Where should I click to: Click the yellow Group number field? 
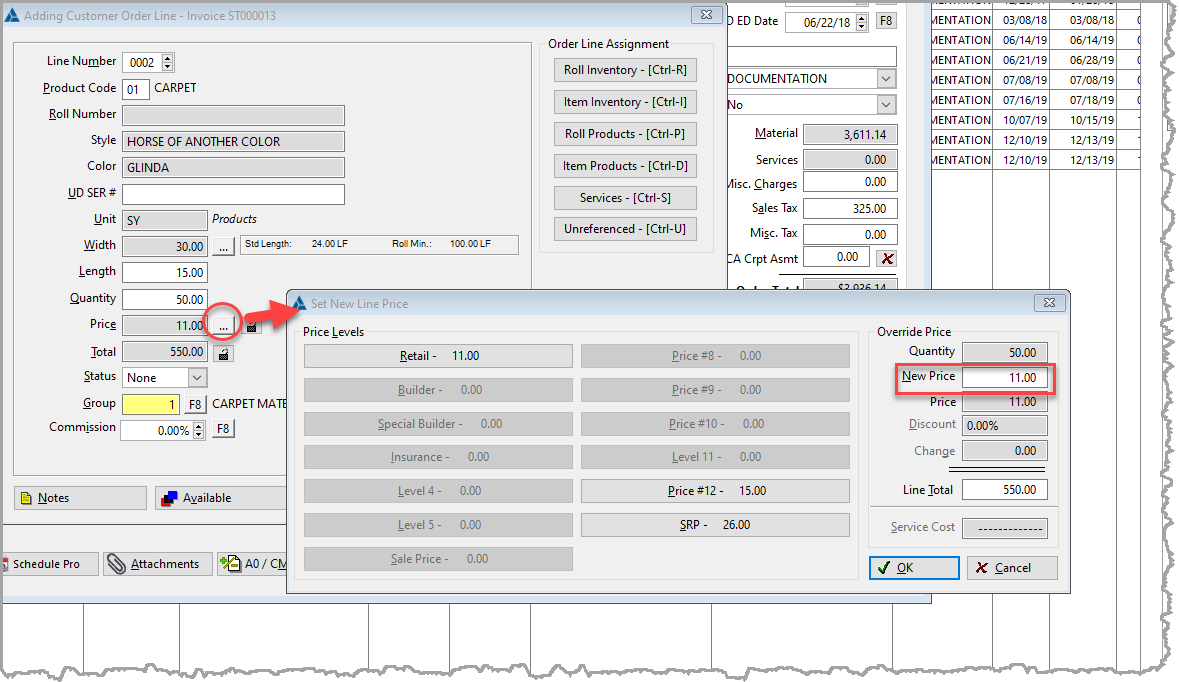click(x=151, y=405)
